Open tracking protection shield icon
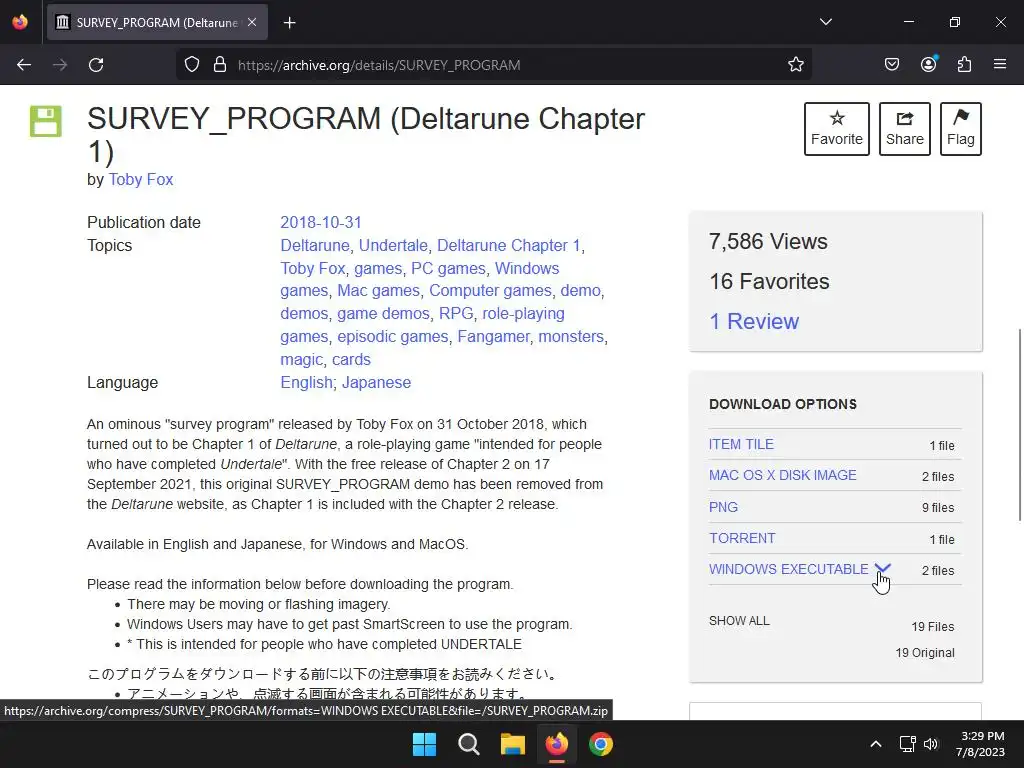Viewport: 1024px width, 768px height. point(191,65)
